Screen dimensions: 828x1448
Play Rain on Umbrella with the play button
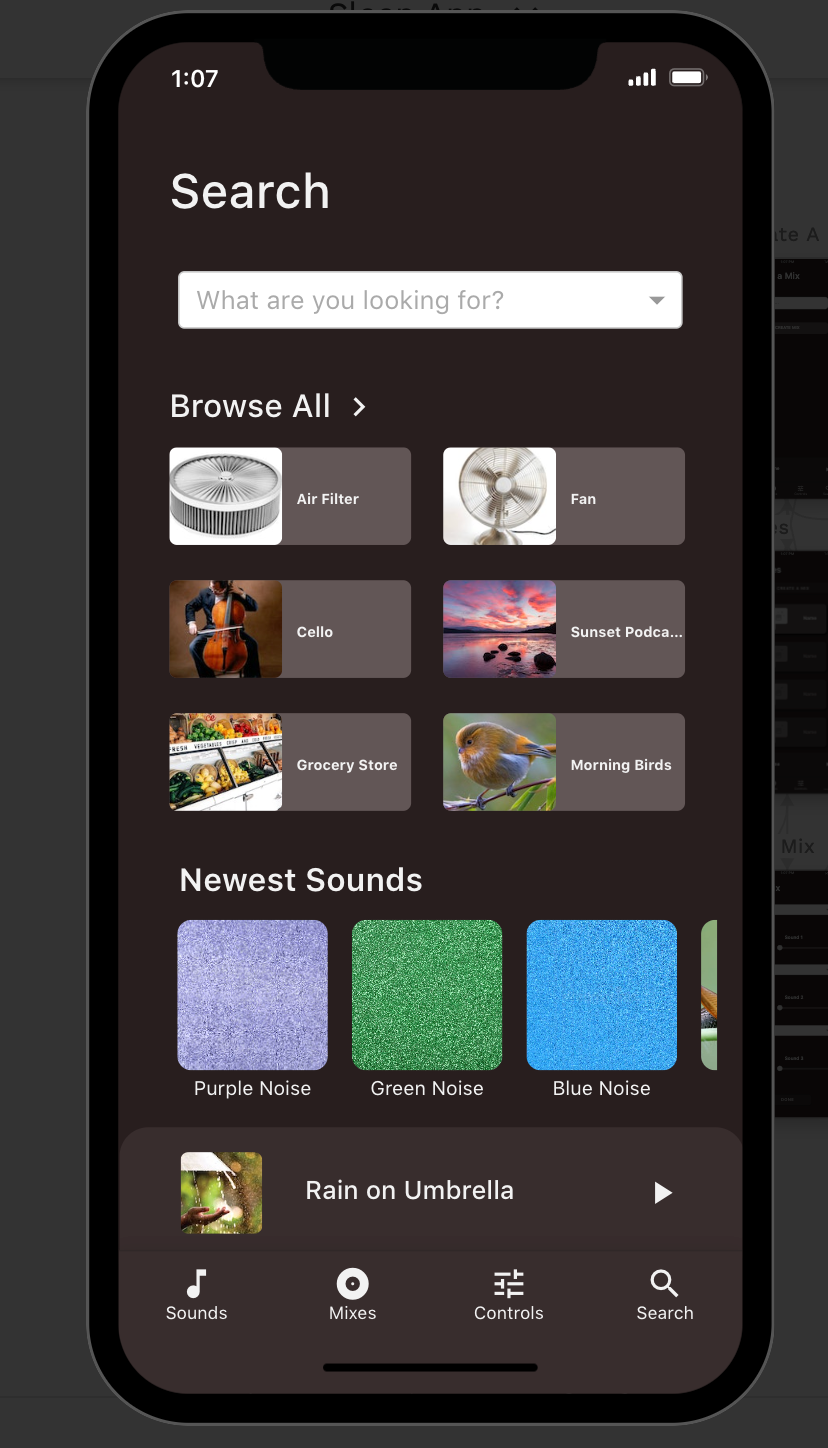point(662,1192)
